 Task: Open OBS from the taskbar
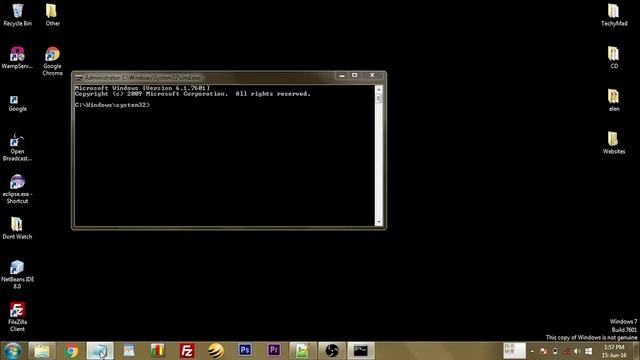(x=332, y=351)
